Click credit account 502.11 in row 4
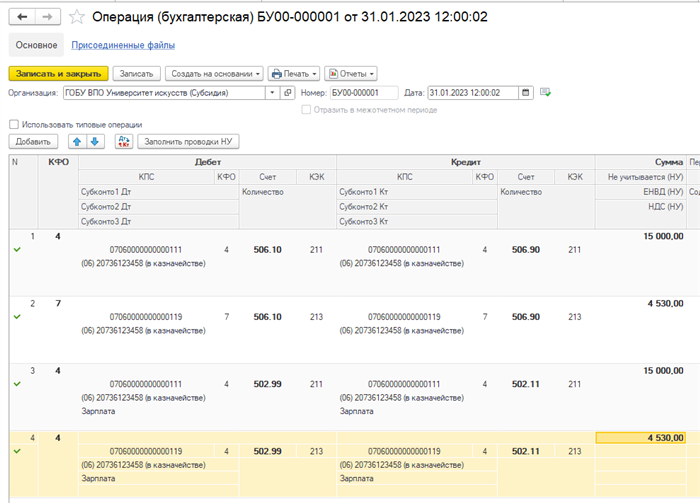Image resolution: width=700 pixels, height=503 pixels. 525,451
